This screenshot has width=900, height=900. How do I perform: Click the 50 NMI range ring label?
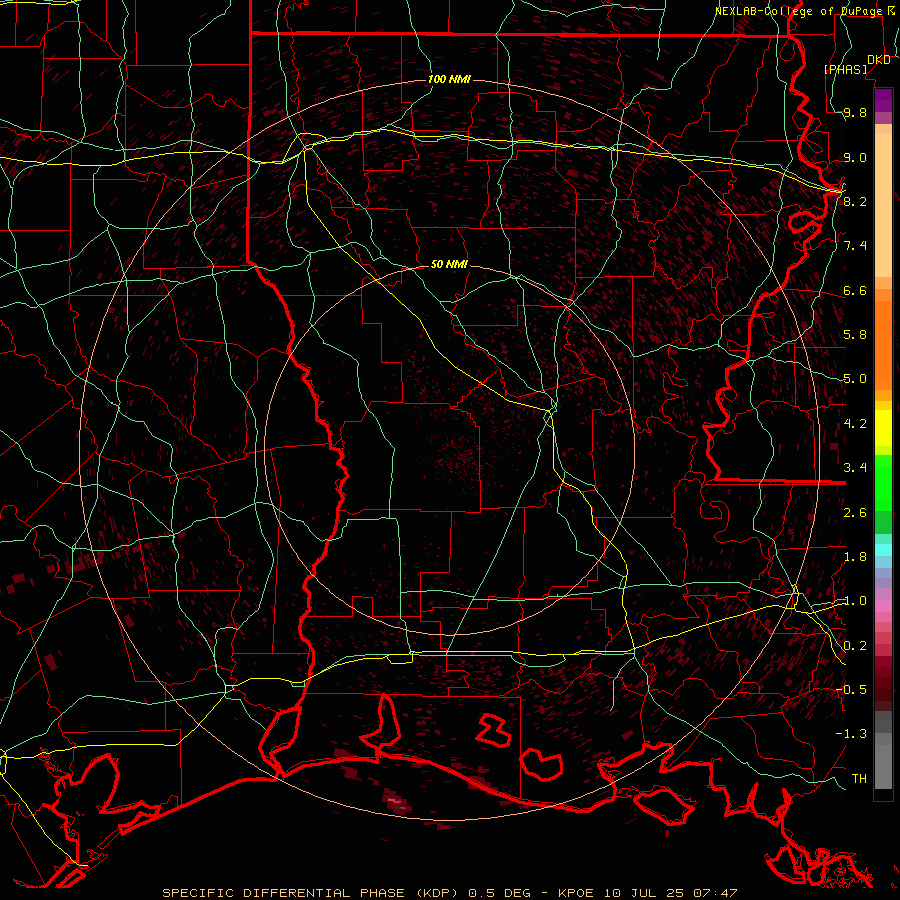(x=449, y=264)
